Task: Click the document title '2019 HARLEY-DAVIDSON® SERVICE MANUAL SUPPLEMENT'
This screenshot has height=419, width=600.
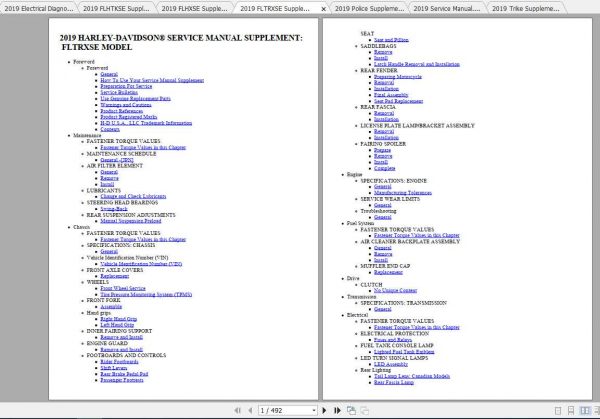Action: [x=181, y=38]
